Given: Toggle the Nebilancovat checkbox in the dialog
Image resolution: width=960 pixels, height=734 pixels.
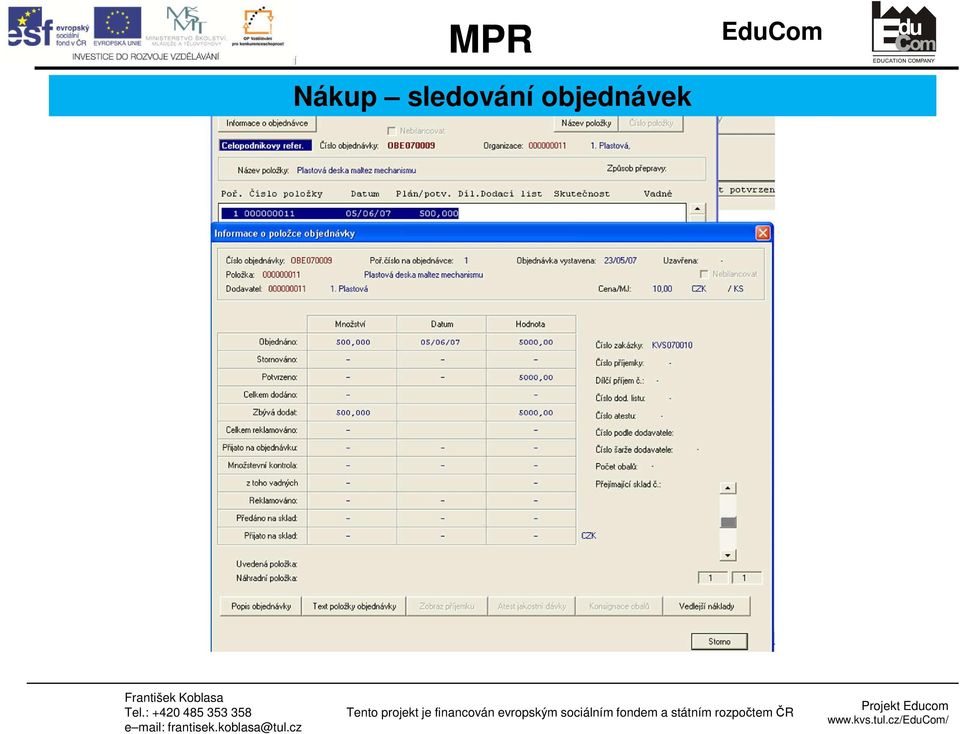Looking at the screenshot, I should (x=704, y=274).
